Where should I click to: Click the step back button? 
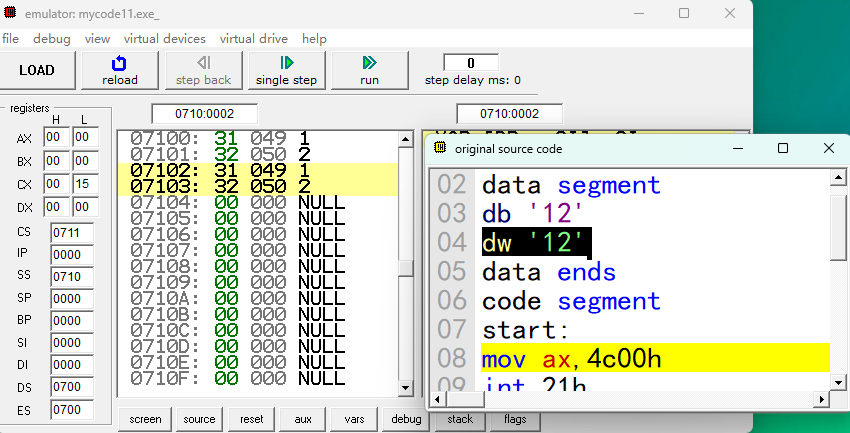point(203,70)
